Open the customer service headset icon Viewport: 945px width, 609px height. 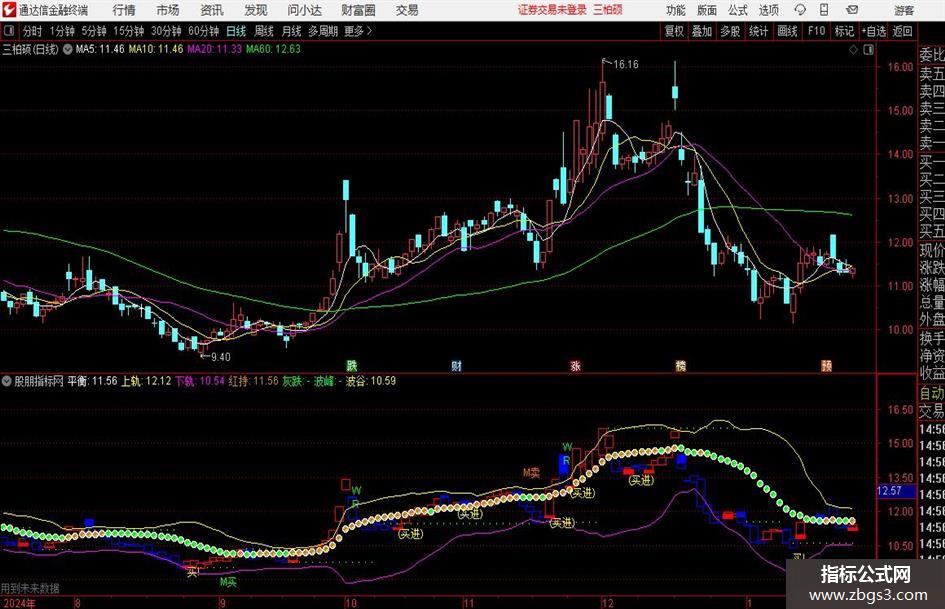coord(800,10)
